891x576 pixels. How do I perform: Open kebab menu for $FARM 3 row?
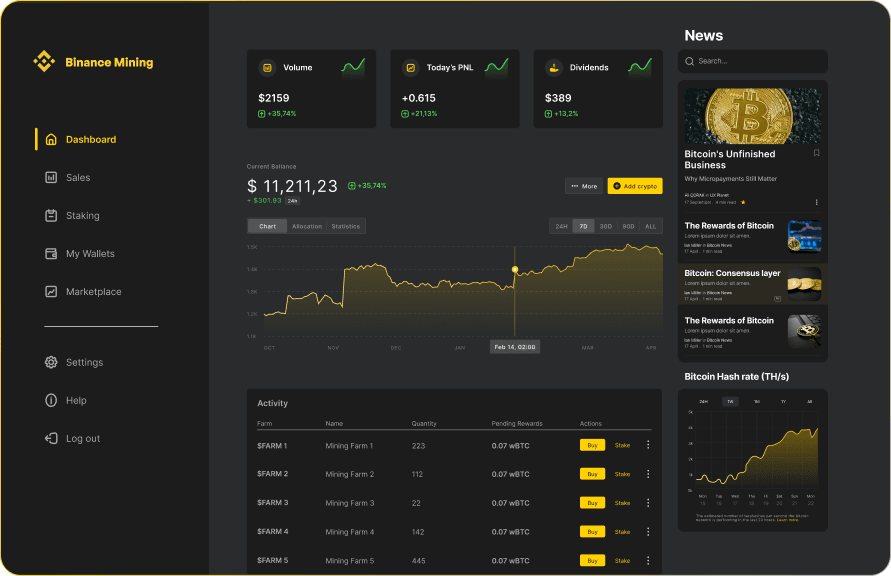click(x=648, y=503)
